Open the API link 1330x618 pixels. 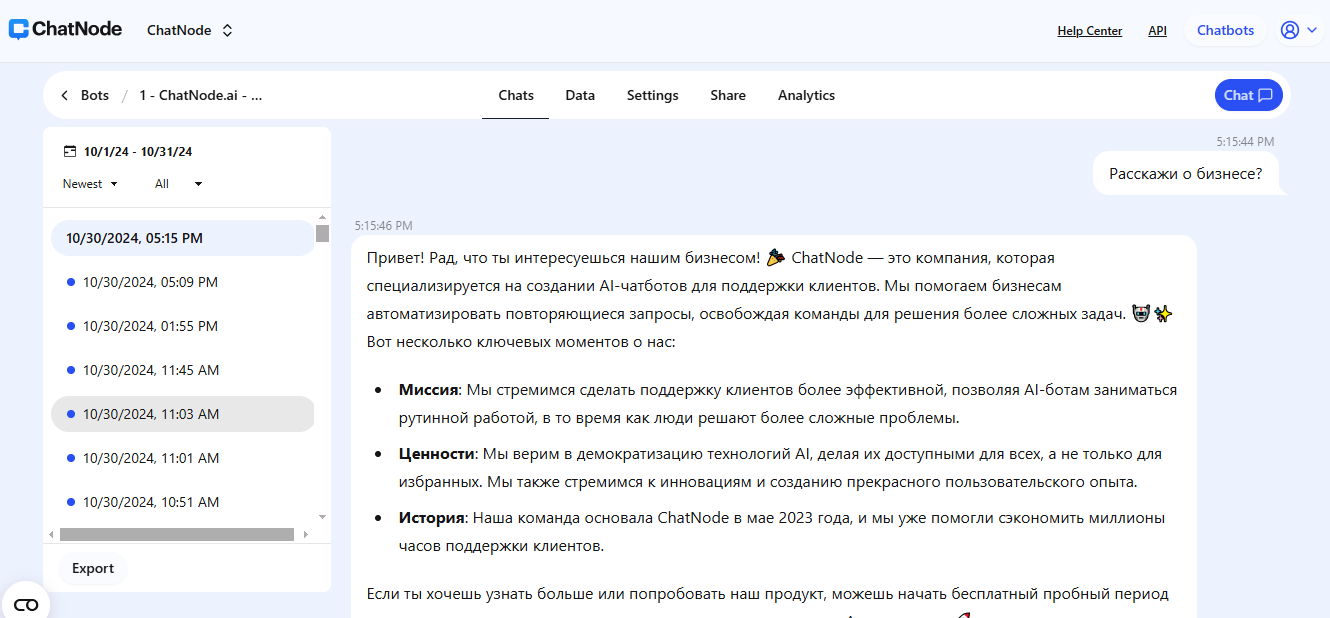(x=1157, y=31)
